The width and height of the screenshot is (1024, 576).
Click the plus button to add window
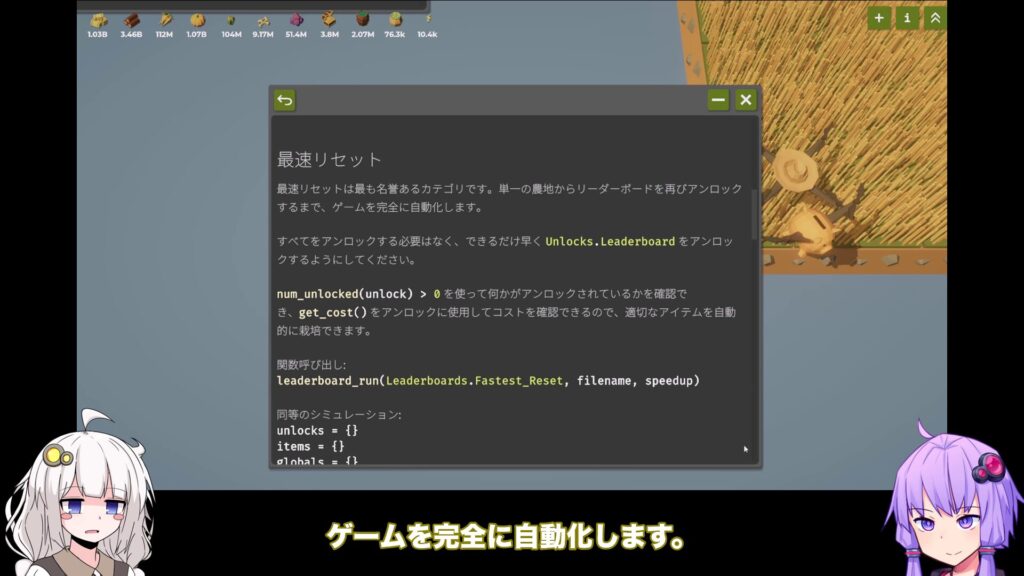[x=878, y=17]
